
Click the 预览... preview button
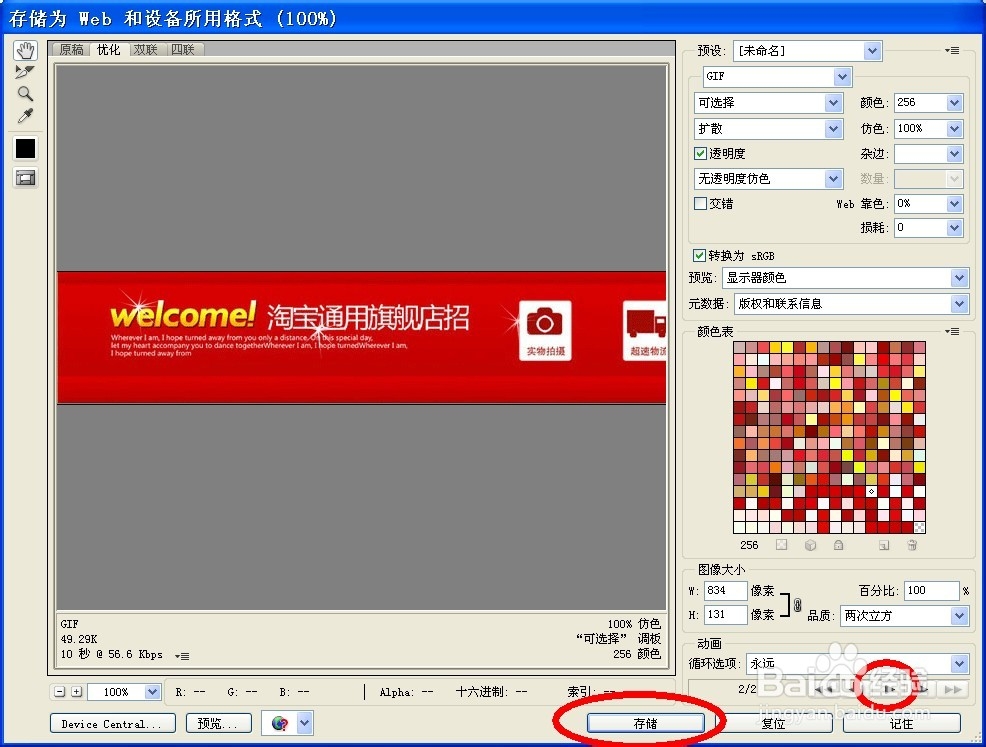[x=218, y=724]
